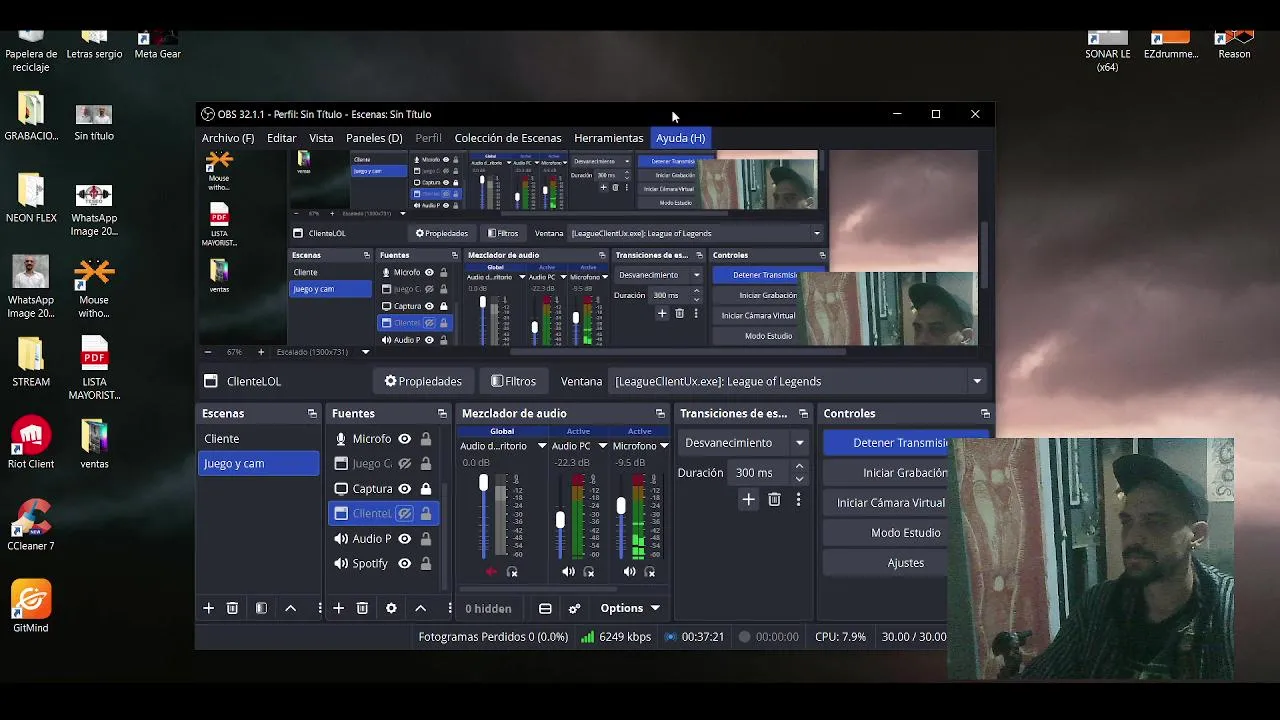
Task: Click the Audio d...ritorio volume fader
Action: pyautogui.click(x=483, y=485)
